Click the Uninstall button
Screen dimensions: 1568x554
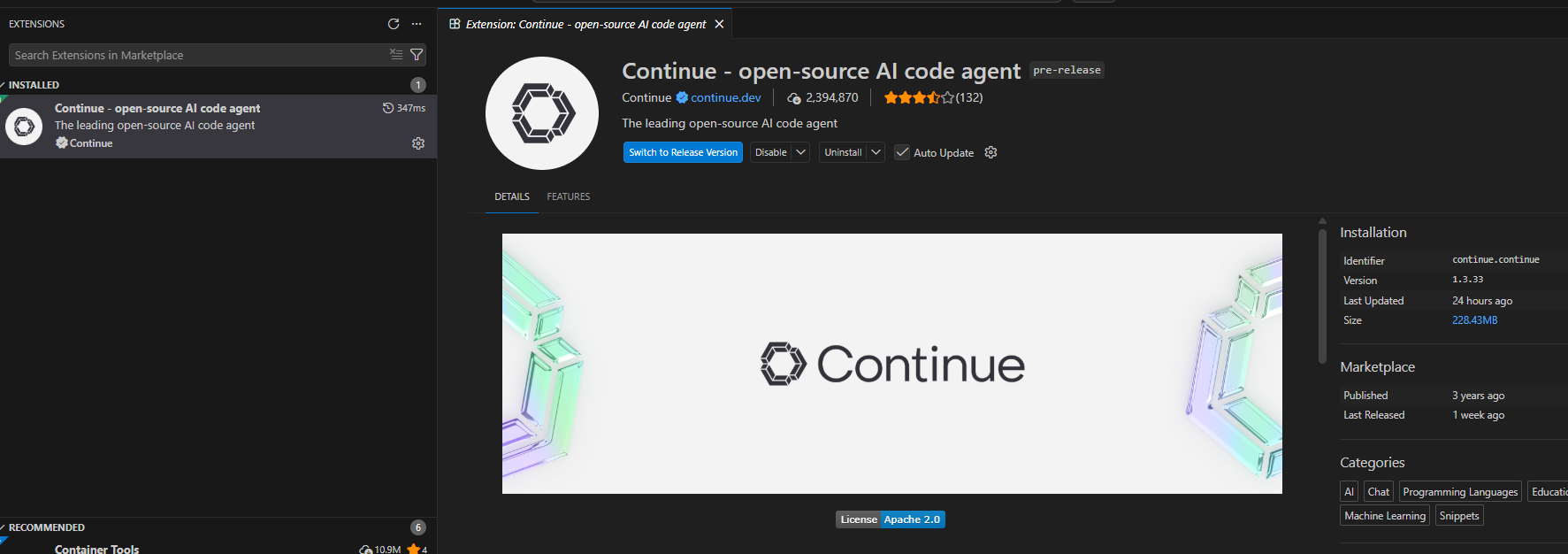(x=843, y=152)
